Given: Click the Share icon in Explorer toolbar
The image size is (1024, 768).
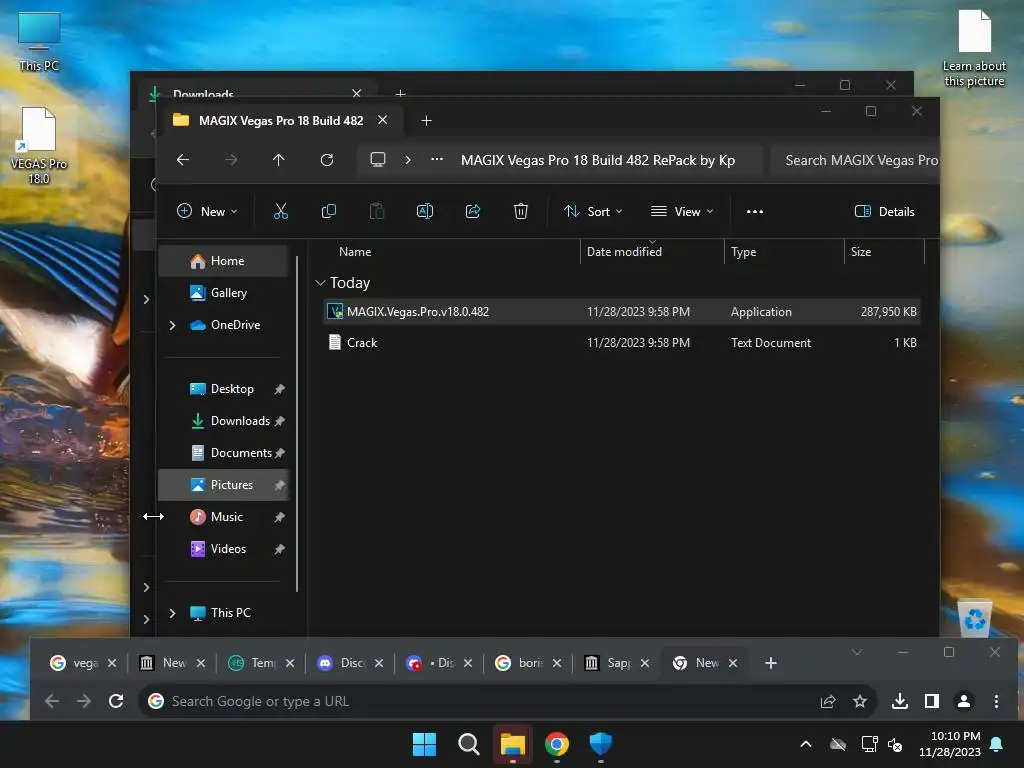Looking at the screenshot, I should coord(473,211).
